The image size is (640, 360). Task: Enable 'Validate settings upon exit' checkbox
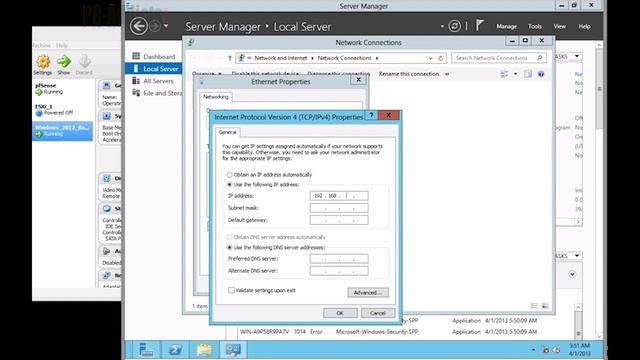[x=231, y=290]
